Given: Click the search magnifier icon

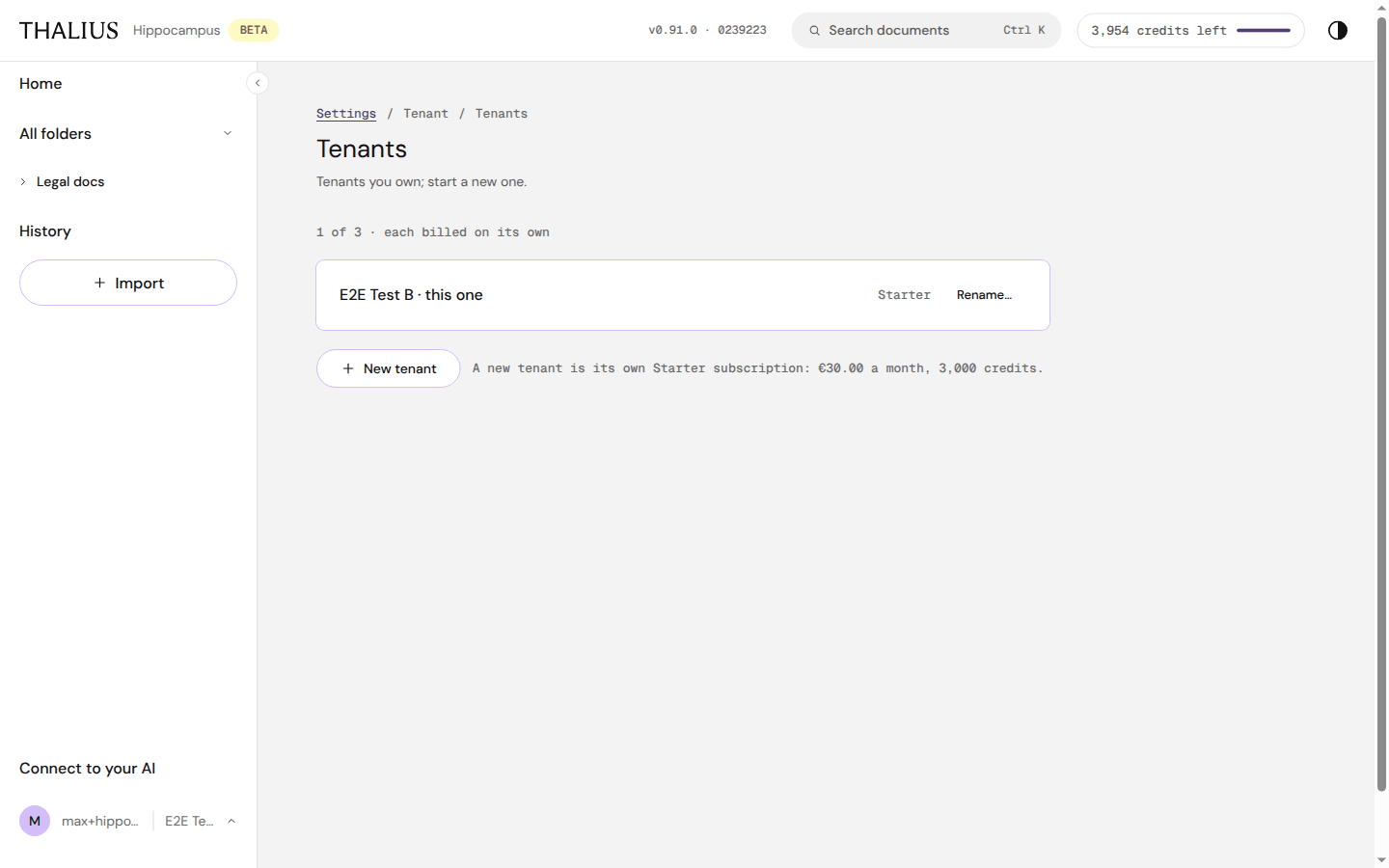Looking at the screenshot, I should pos(814,31).
